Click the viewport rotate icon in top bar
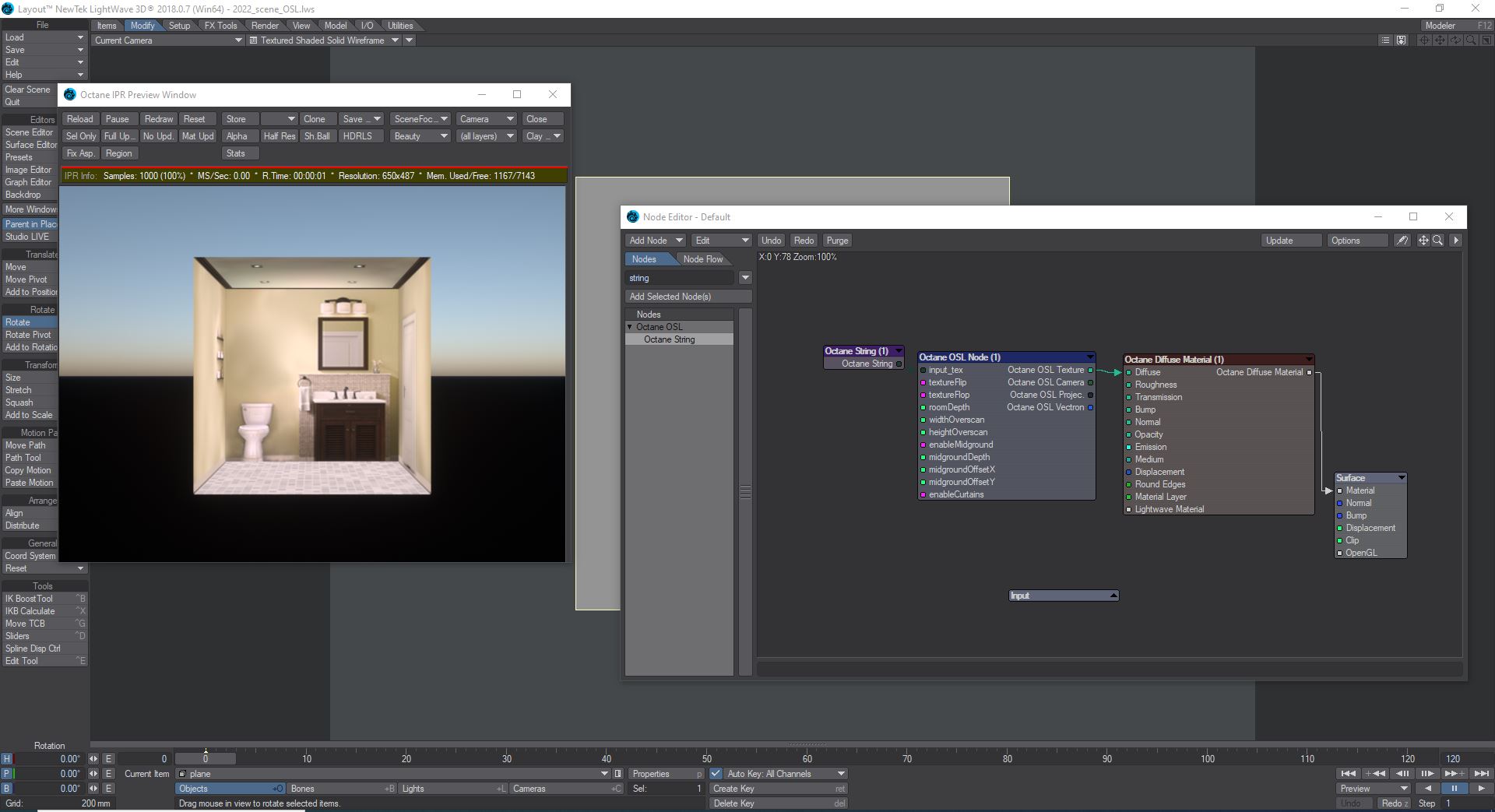Viewport: 1495px width, 812px height. (1455, 40)
